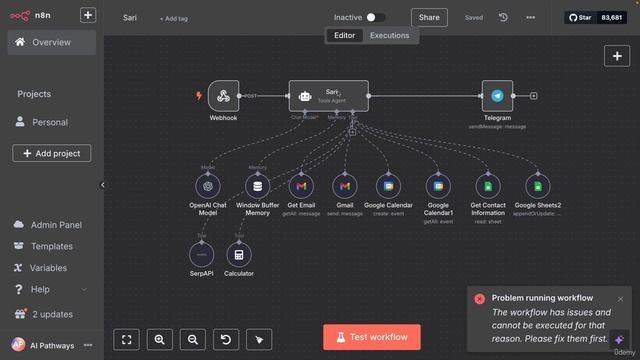The width and height of the screenshot is (640, 360).
Task: Open the workflow more options menu
Action: click(530, 17)
